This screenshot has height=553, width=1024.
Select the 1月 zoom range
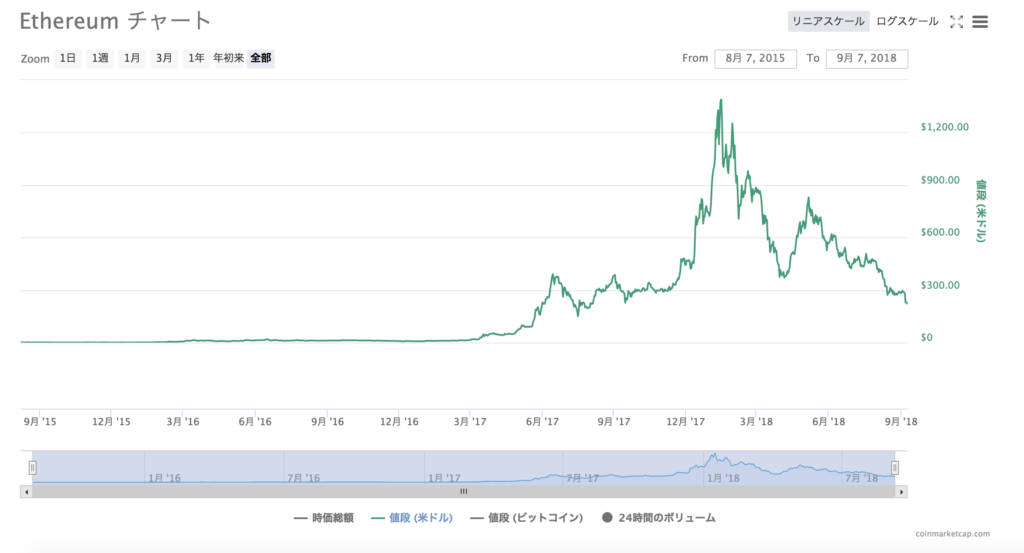click(x=132, y=58)
